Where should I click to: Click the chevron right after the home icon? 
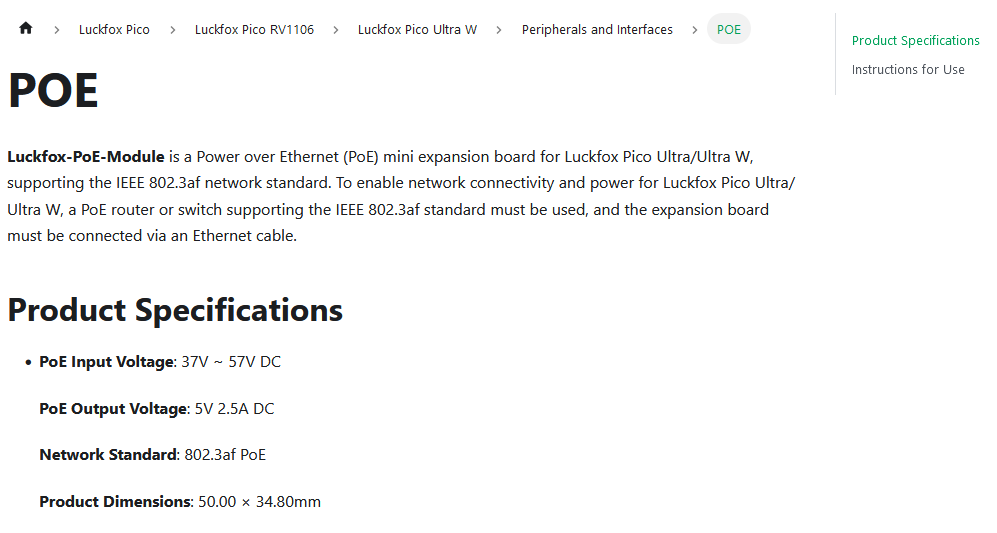point(57,30)
